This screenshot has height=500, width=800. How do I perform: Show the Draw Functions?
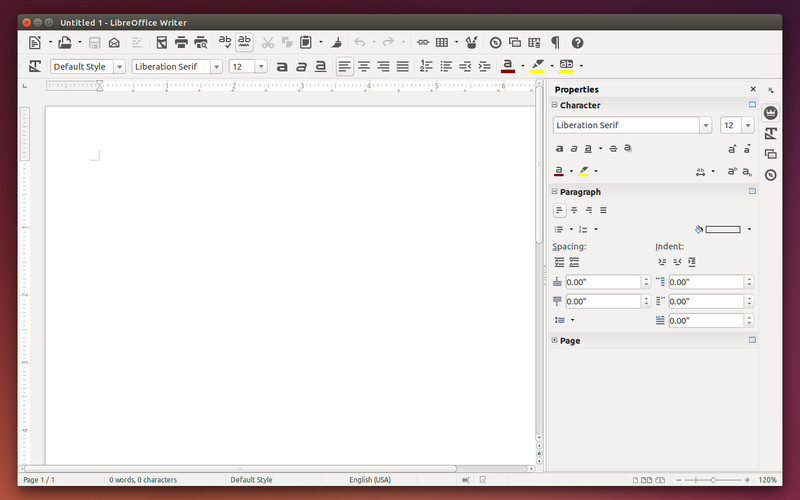coord(471,43)
